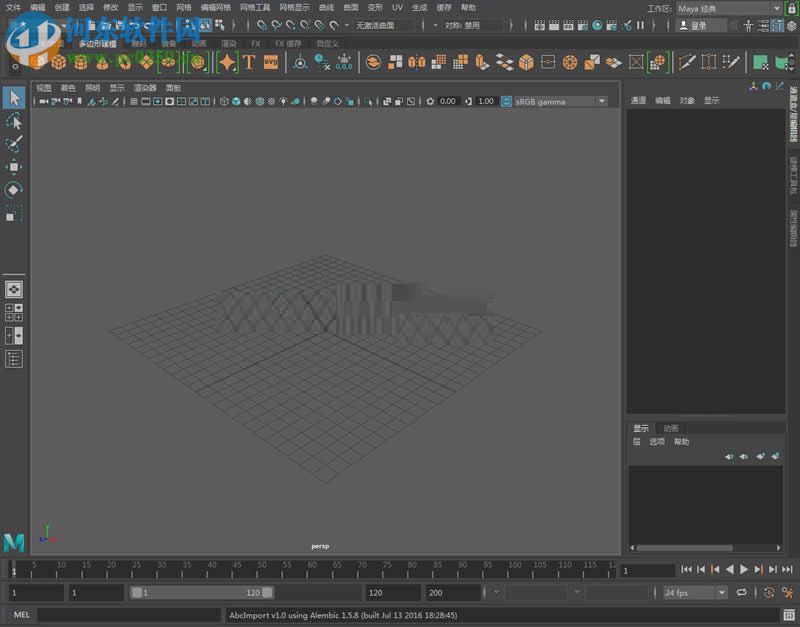Screen dimensions: 800x627
Task: Go to the end of playback range
Action: (785, 569)
